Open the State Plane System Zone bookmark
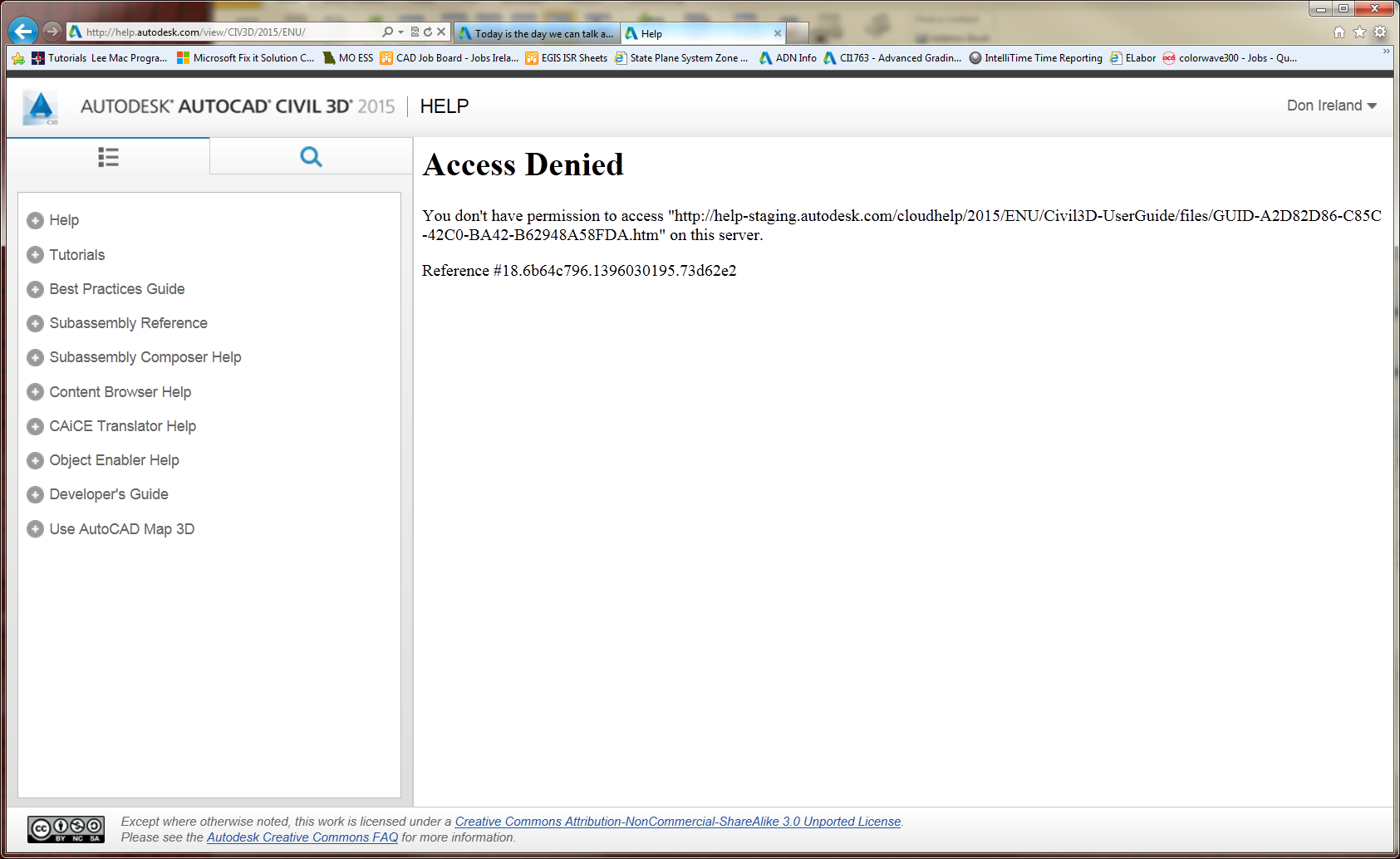 681,58
